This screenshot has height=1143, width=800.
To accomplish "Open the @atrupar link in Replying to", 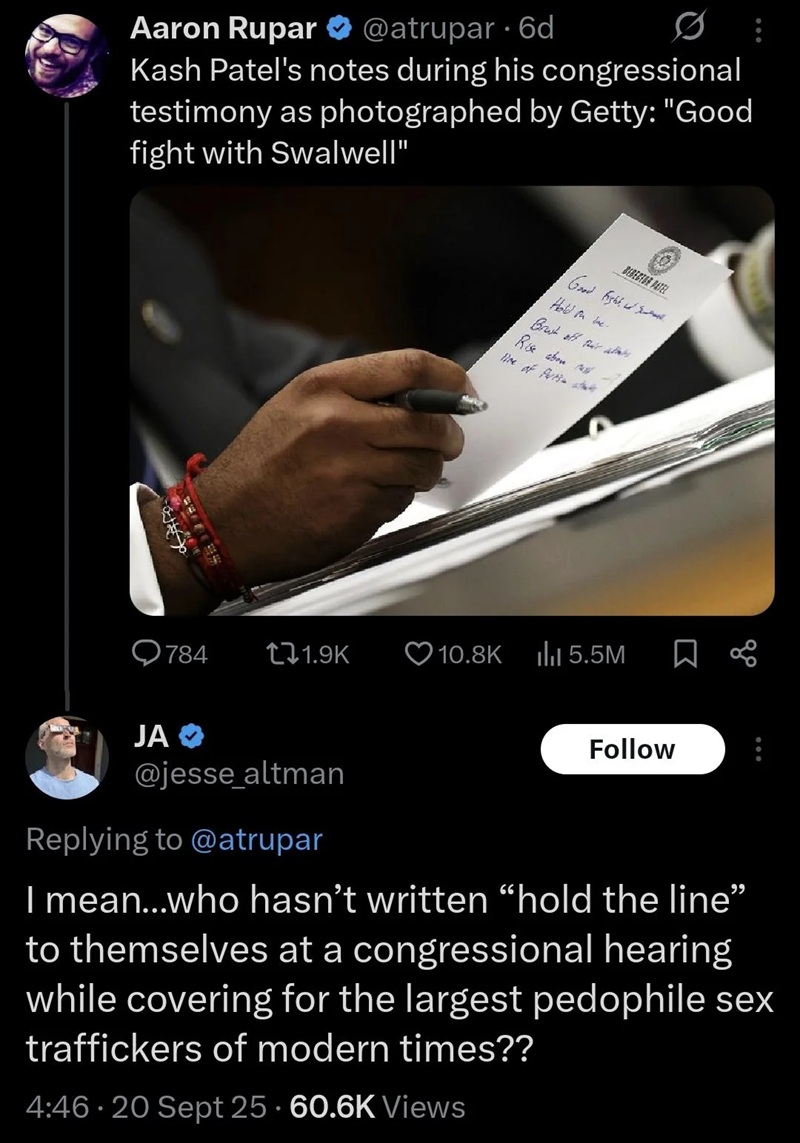I will click(x=256, y=839).
